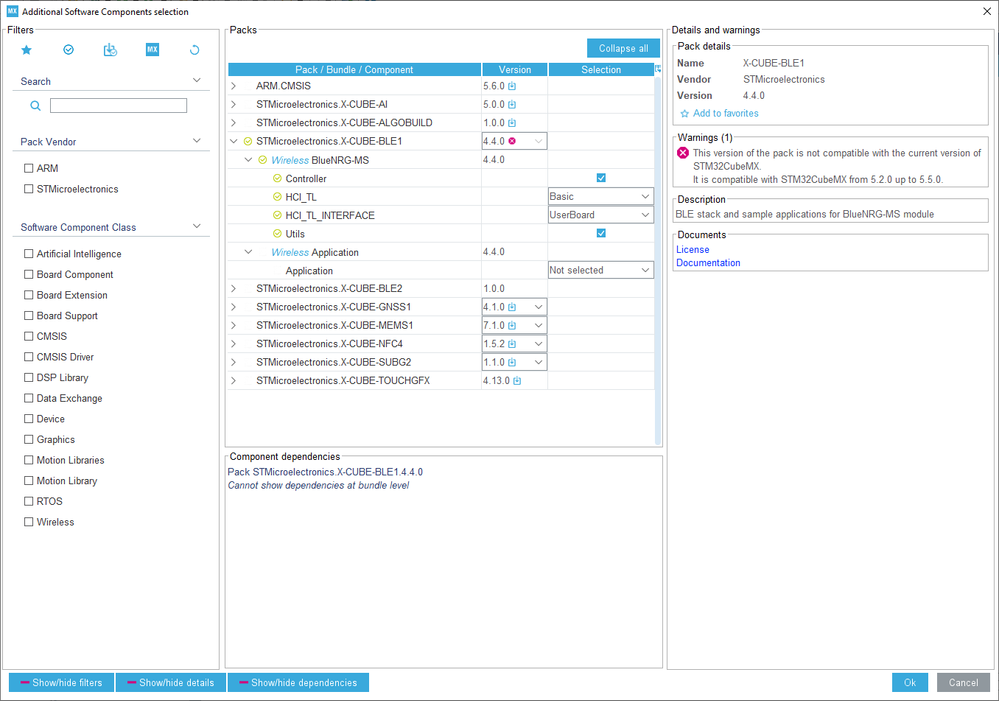Click the installed packs filter icon
The height and width of the screenshot is (701, 999).
coord(110,50)
